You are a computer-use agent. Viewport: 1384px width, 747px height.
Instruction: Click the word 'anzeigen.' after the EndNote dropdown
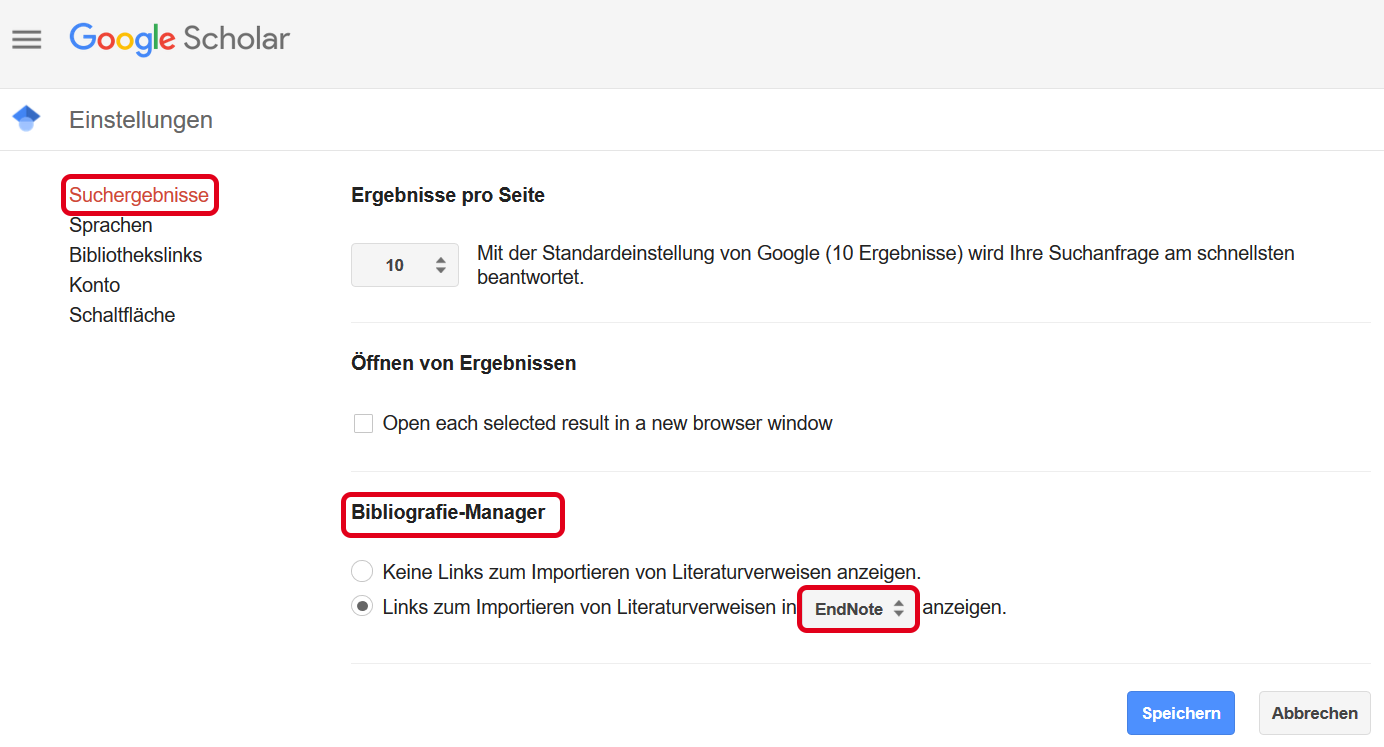tap(964, 607)
